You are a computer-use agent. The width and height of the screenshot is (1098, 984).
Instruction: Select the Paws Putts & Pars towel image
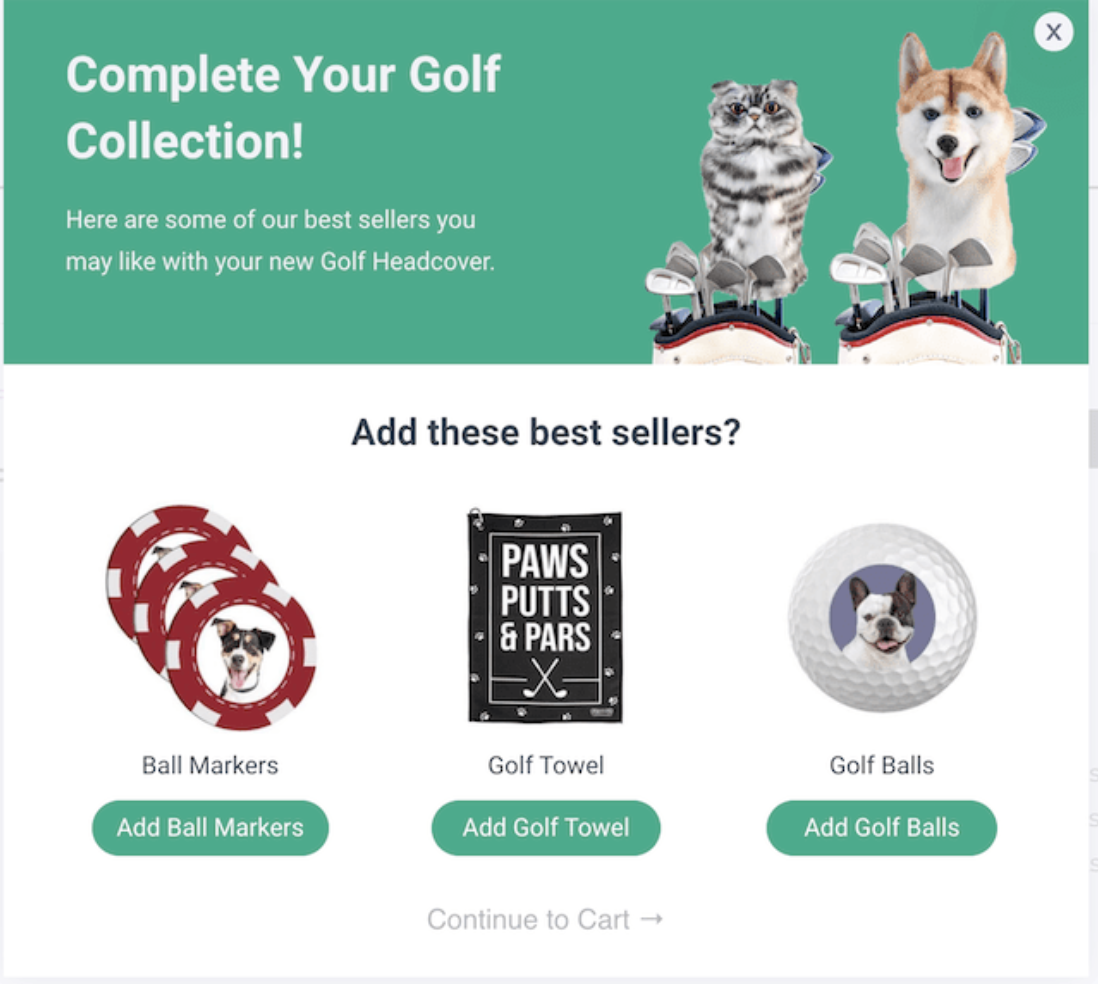coord(545,616)
